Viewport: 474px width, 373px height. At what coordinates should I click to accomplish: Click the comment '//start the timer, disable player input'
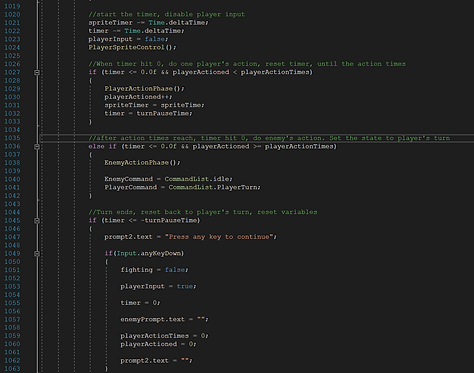point(167,14)
